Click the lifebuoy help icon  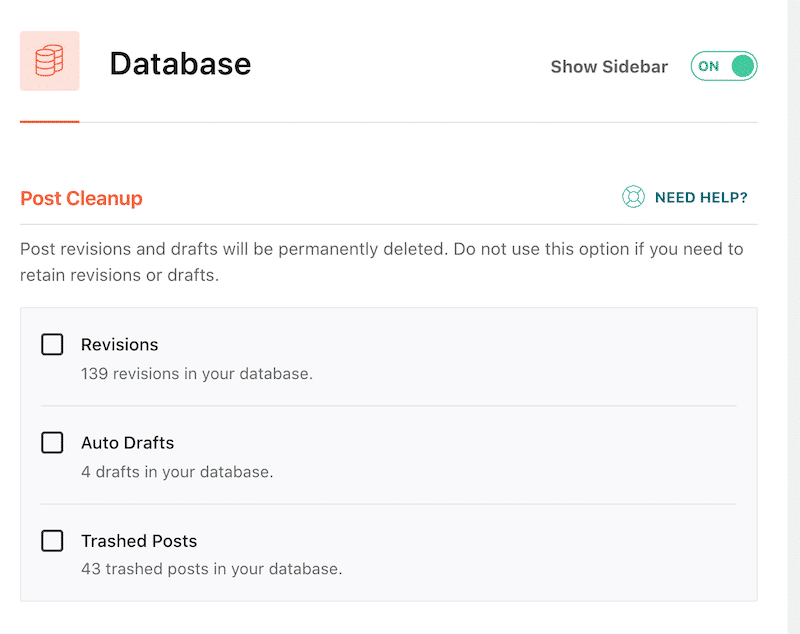tap(633, 197)
